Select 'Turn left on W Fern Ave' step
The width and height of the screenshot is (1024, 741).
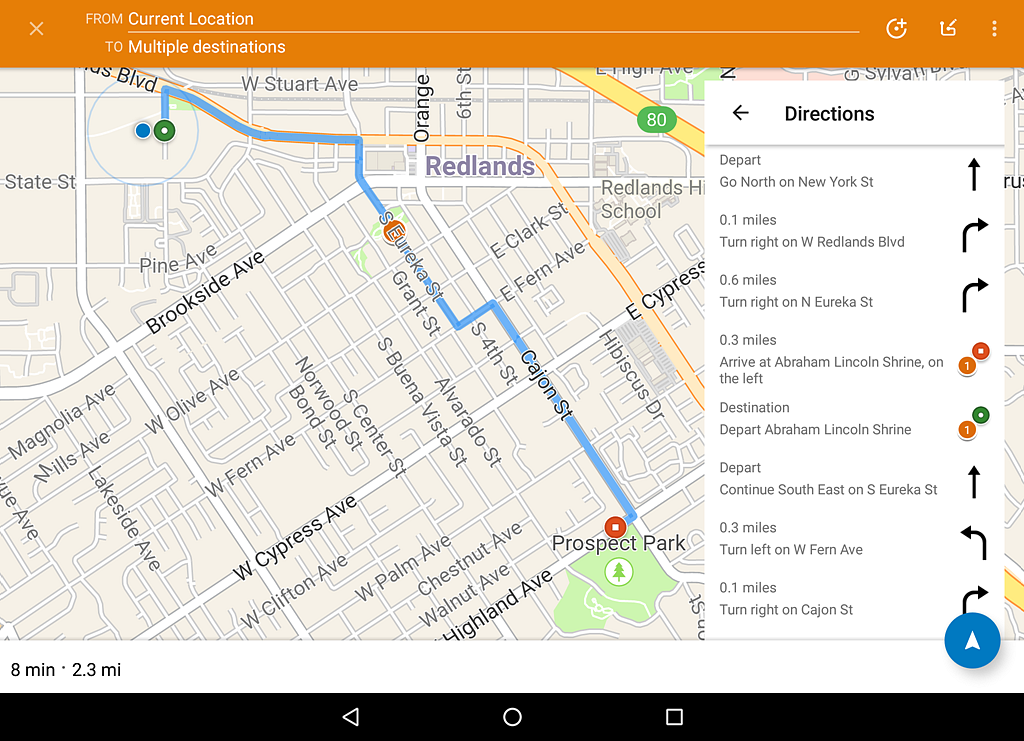tap(855, 539)
